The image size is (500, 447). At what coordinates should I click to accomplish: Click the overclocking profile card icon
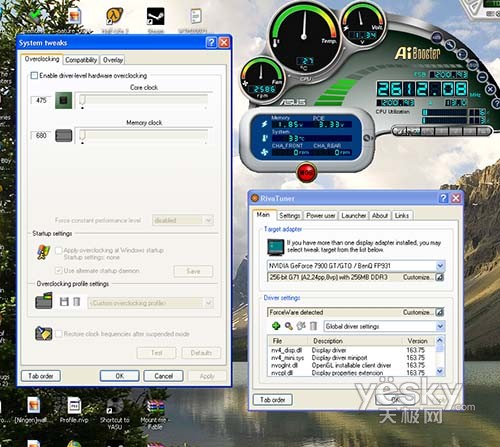(x=44, y=300)
